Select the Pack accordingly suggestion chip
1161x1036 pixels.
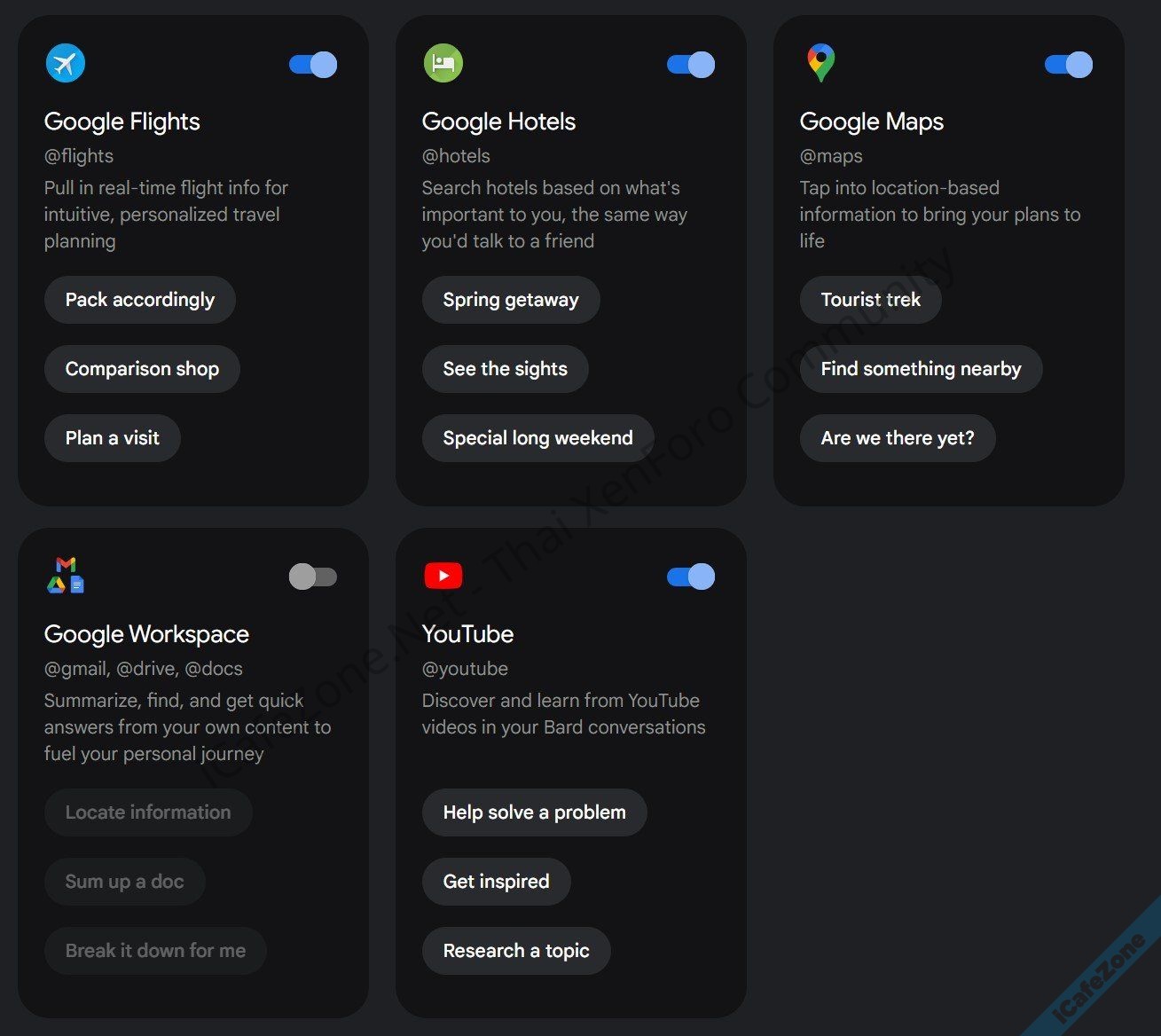tap(140, 300)
